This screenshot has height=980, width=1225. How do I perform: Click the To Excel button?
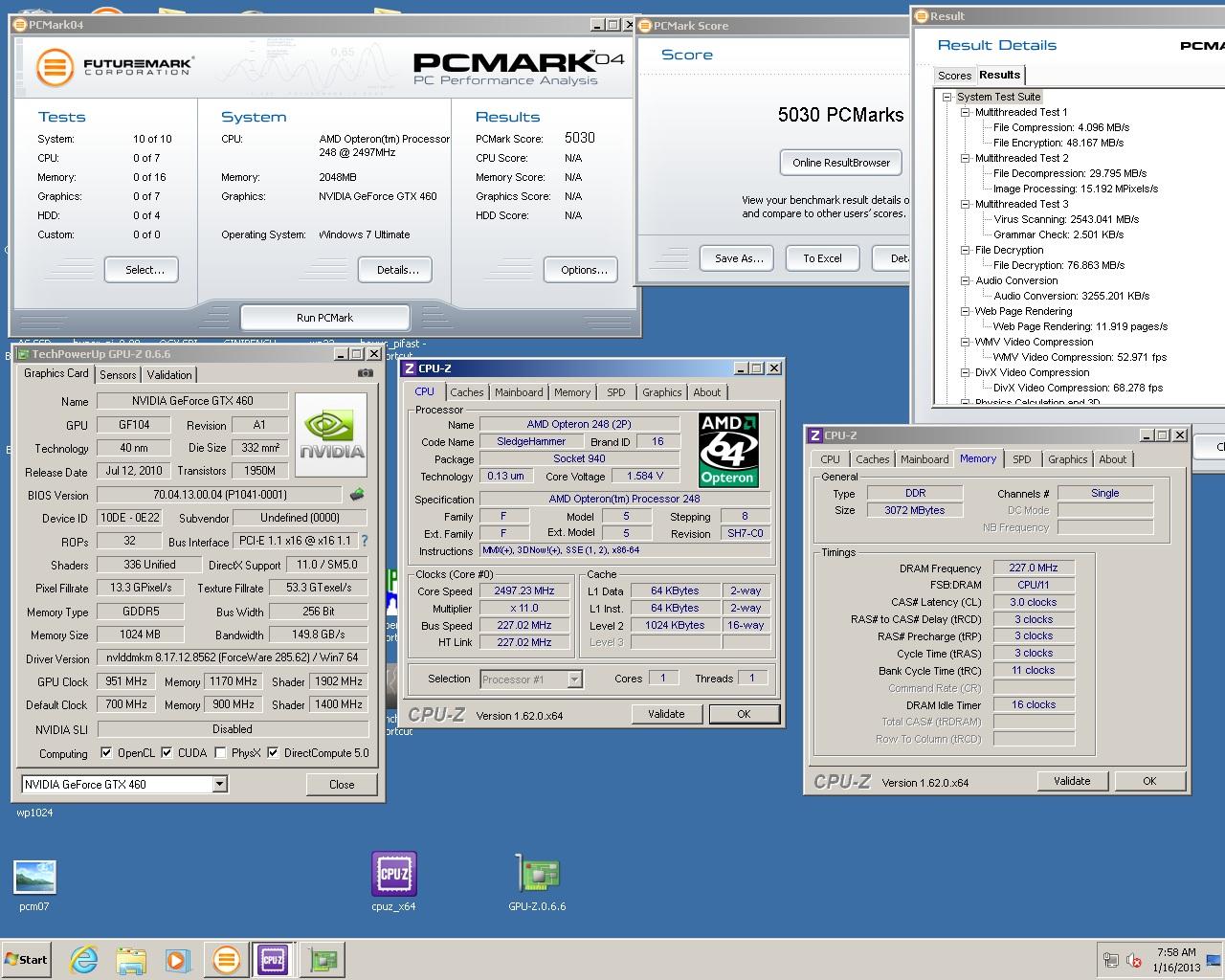point(822,258)
